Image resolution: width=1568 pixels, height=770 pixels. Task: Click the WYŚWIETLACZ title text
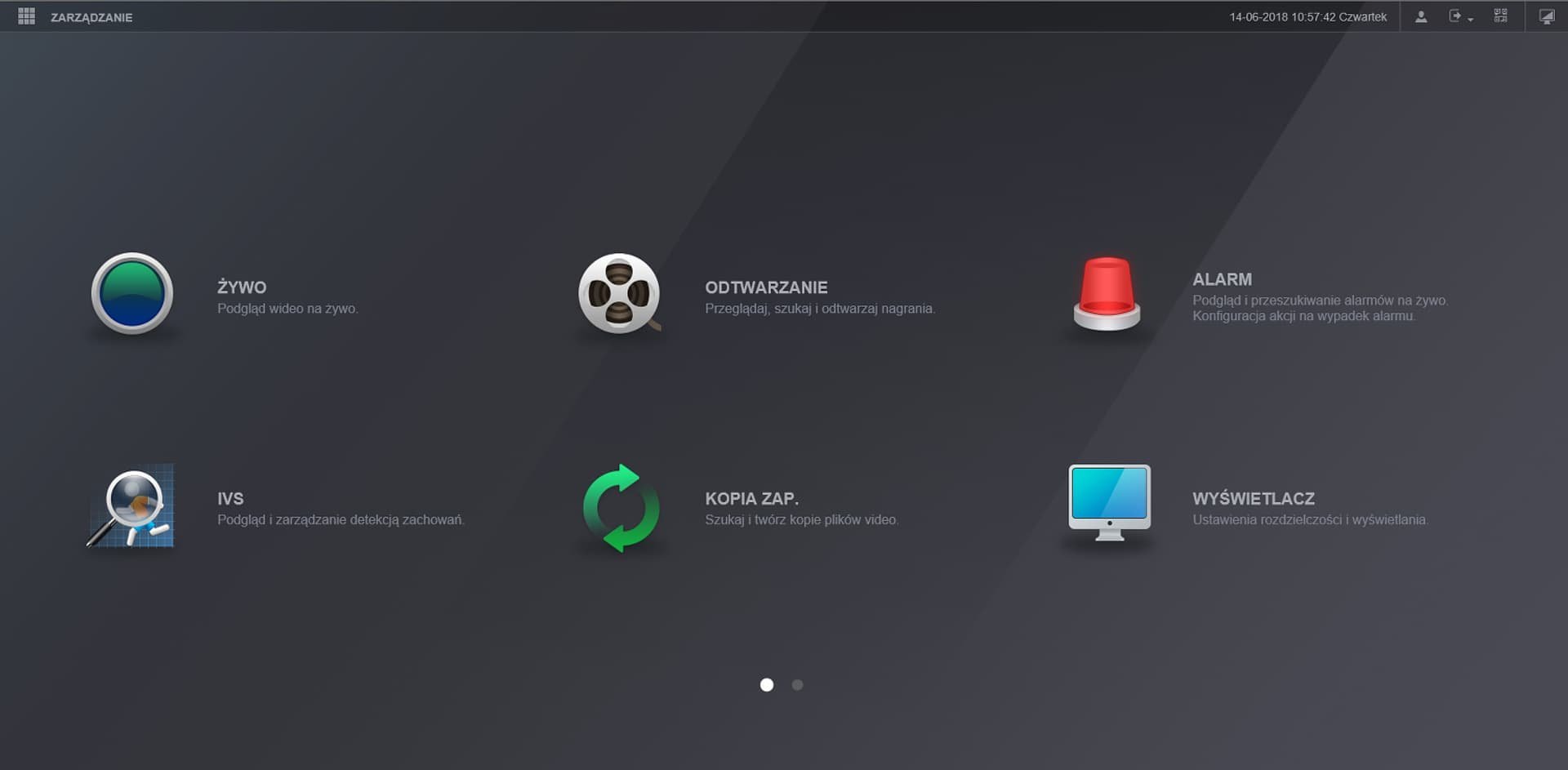(x=1253, y=499)
